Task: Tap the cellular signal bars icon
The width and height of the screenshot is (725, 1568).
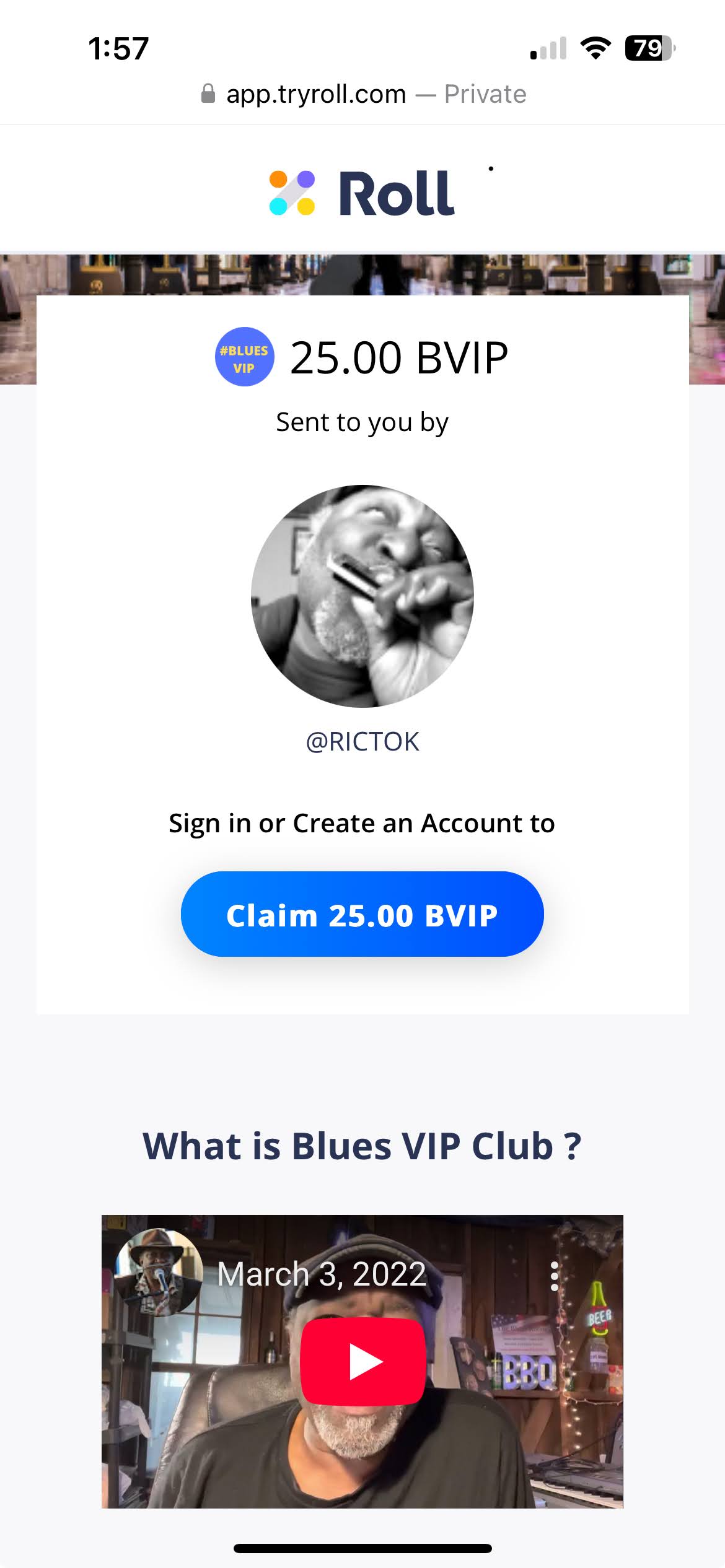Action: coord(548,48)
